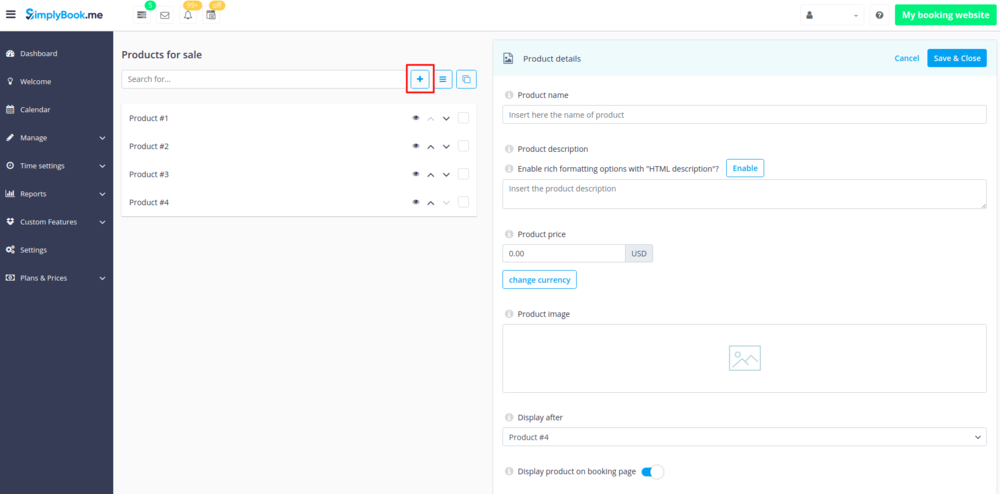The width and height of the screenshot is (1000, 494).
Task: Click the hamburger menu icon
Action: click(11, 15)
